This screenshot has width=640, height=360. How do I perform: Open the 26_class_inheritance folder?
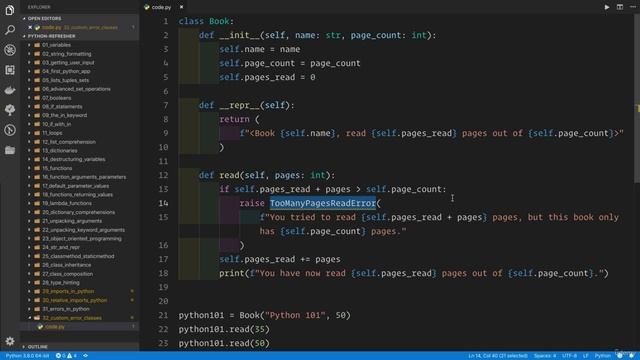tap(67, 265)
